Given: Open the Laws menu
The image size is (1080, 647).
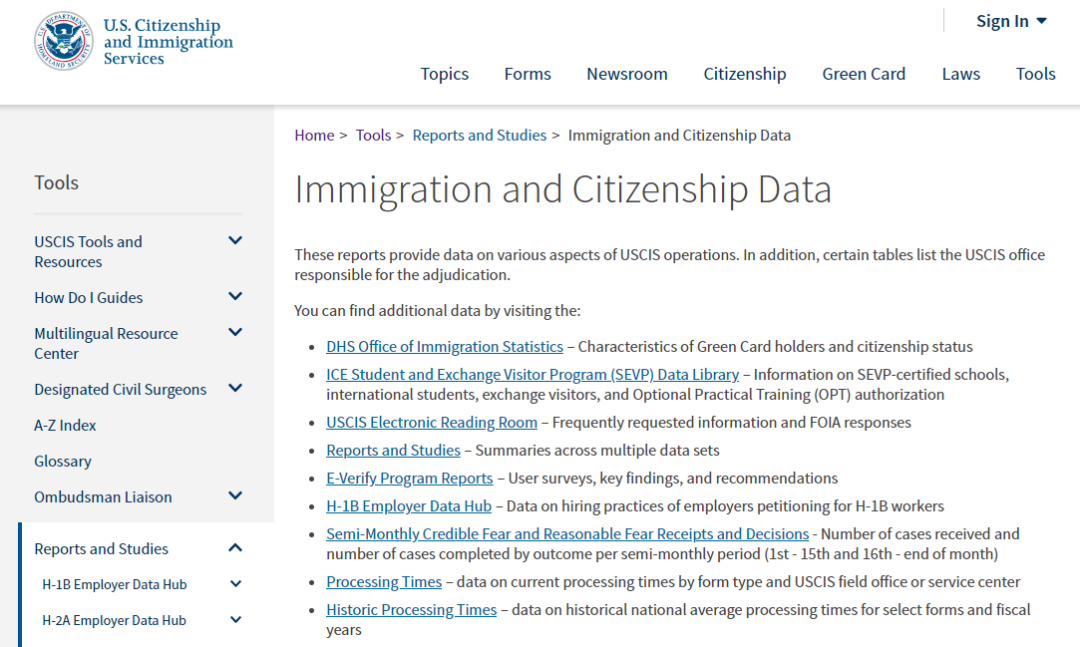Looking at the screenshot, I should pos(961,74).
